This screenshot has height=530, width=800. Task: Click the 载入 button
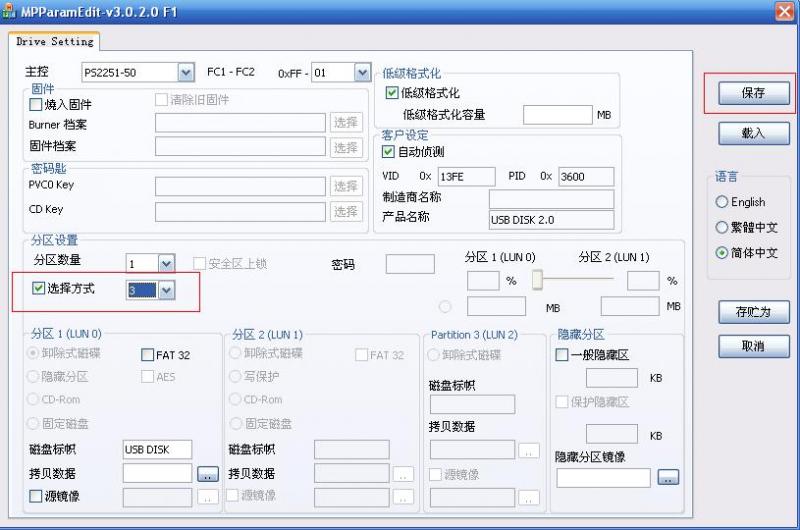coord(753,133)
